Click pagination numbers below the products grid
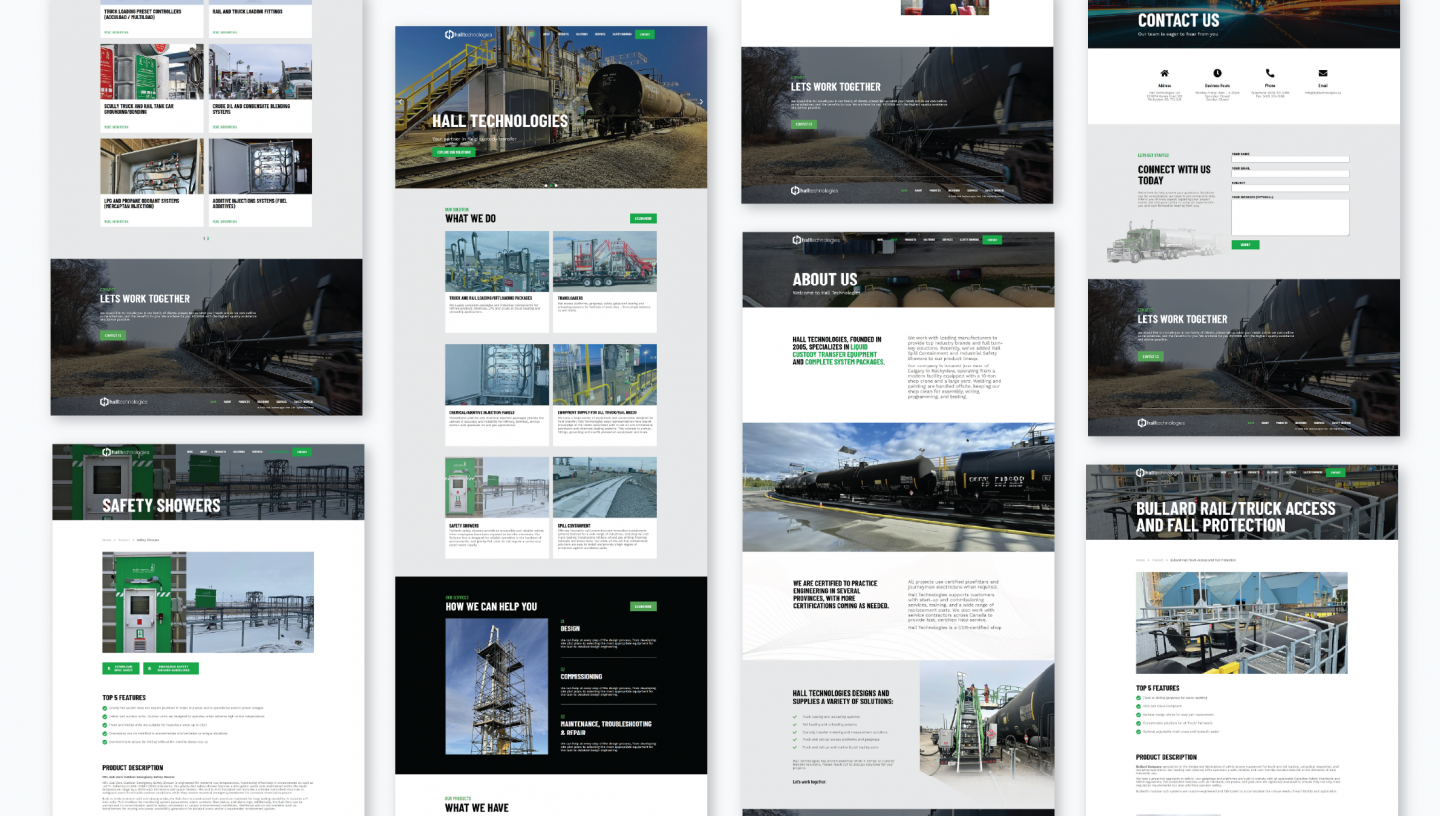This screenshot has width=1440, height=816. click(206, 238)
